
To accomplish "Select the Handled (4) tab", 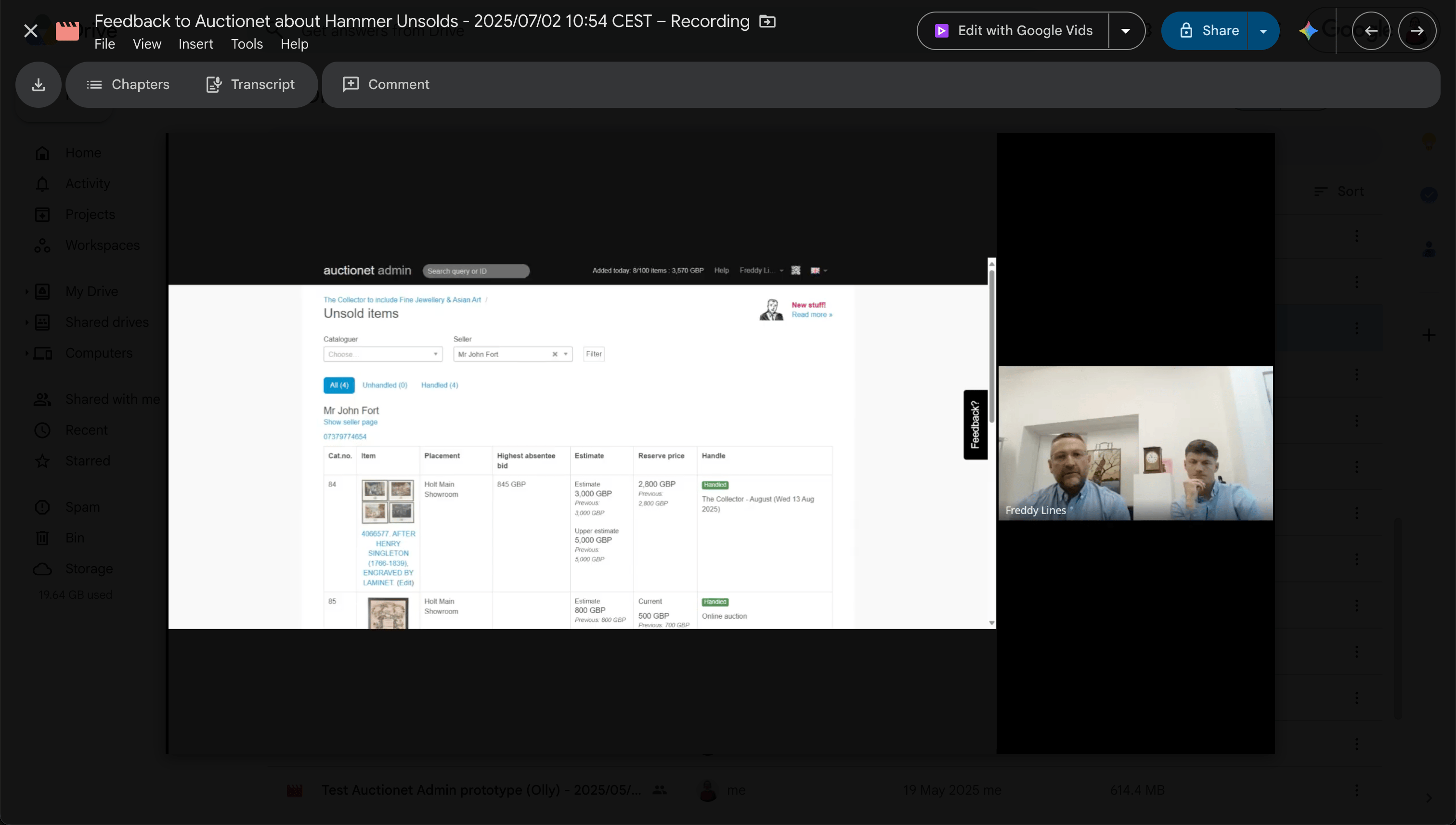I will coord(439,385).
